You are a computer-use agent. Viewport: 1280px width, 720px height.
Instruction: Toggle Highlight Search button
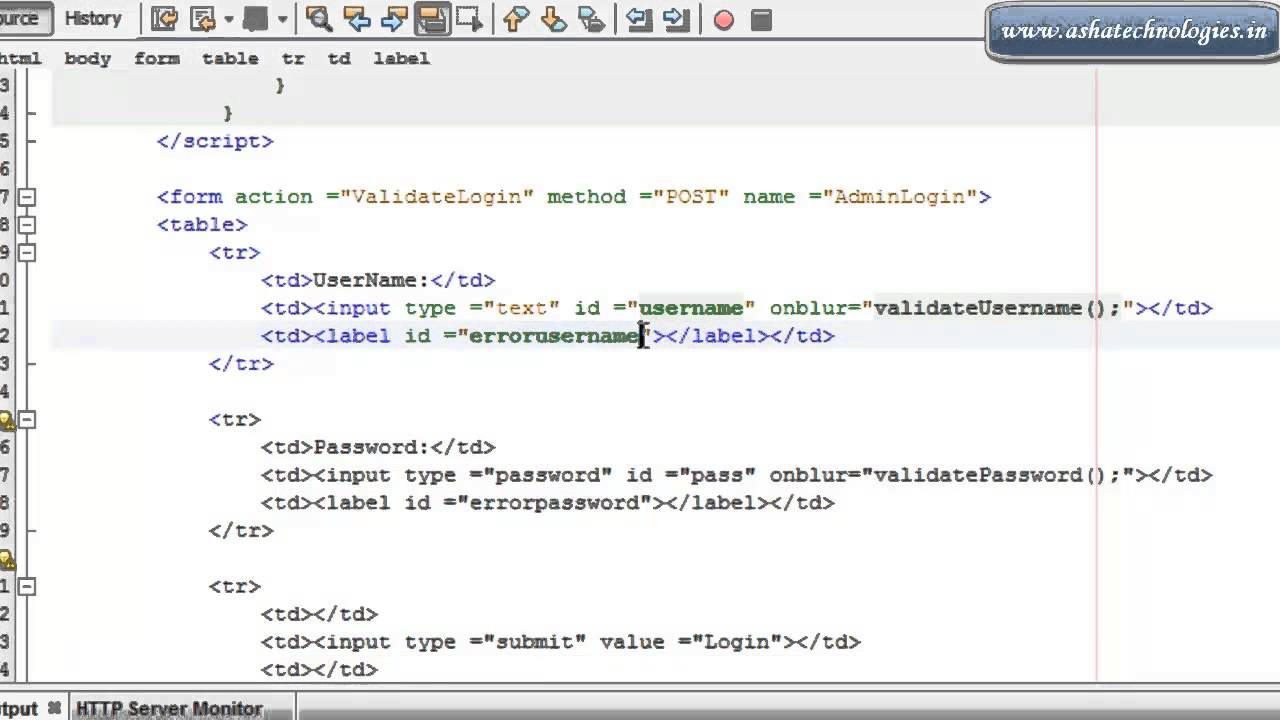click(x=432, y=19)
